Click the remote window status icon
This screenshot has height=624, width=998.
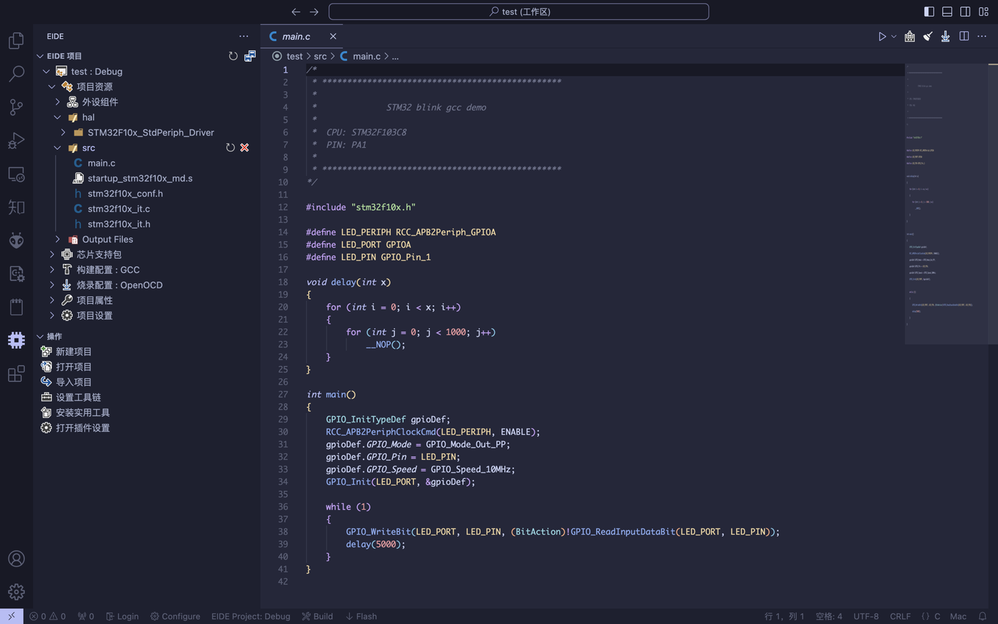coord(11,616)
